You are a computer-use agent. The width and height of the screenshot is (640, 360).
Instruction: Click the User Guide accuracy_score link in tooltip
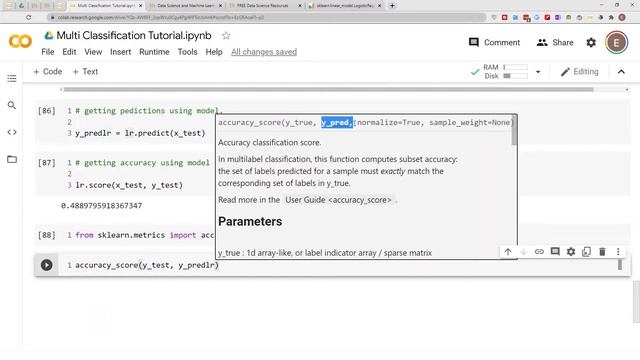point(338,200)
